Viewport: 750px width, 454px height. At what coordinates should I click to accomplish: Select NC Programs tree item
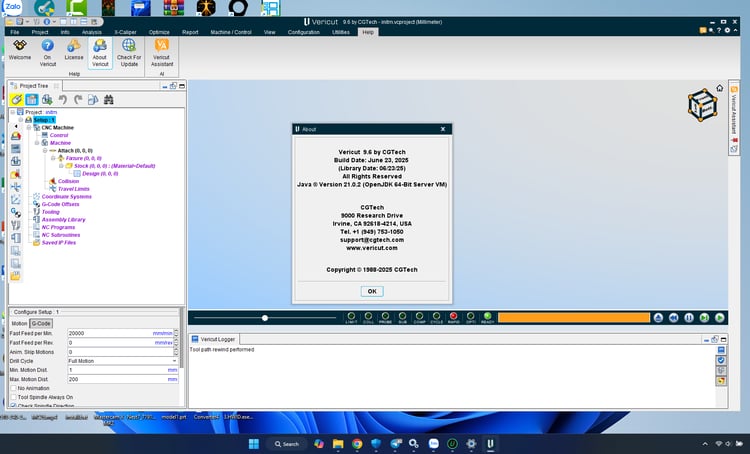click(58, 227)
